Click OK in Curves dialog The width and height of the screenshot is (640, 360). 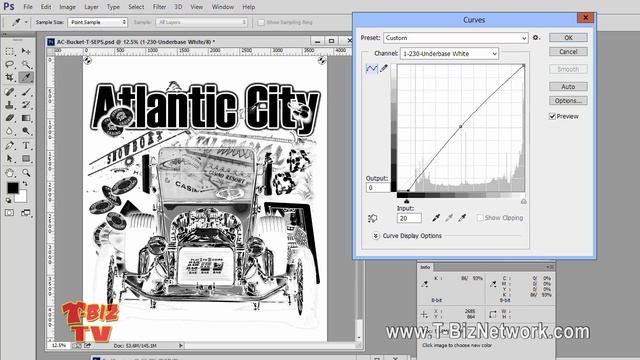(x=568, y=38)
